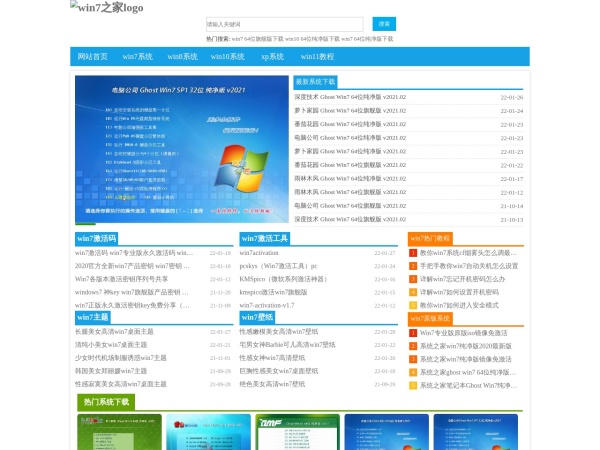
Task: Open 系统之家ghost win7 64位纯净版 link
Action: click(468, 372)
